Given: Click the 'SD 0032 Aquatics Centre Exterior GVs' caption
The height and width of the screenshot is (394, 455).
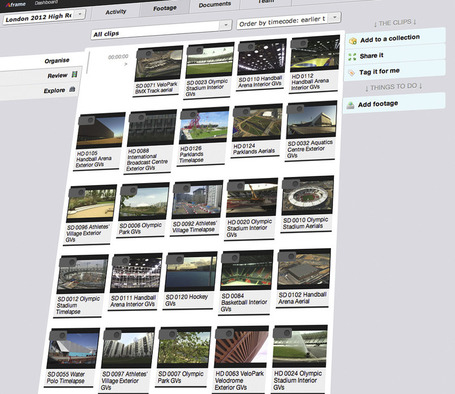Looking at the screenshot, I should tap(310, 149).
